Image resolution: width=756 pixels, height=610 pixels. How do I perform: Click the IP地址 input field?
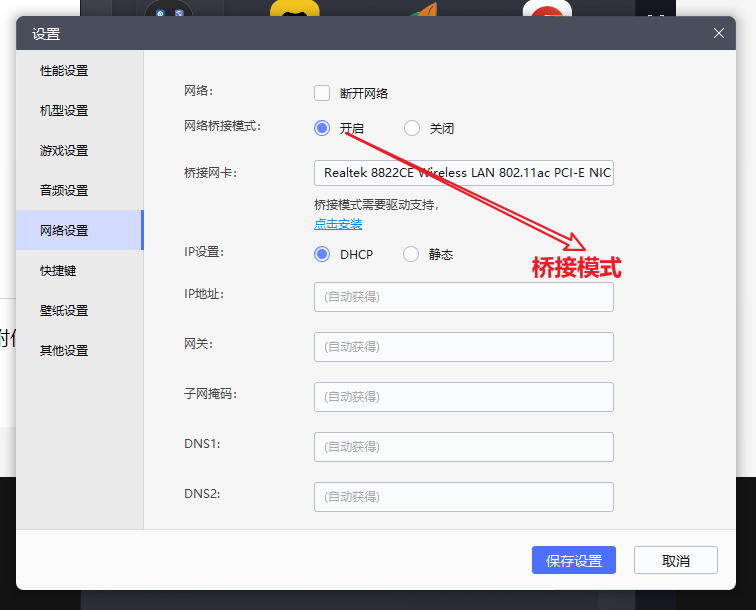pos(463,297)
